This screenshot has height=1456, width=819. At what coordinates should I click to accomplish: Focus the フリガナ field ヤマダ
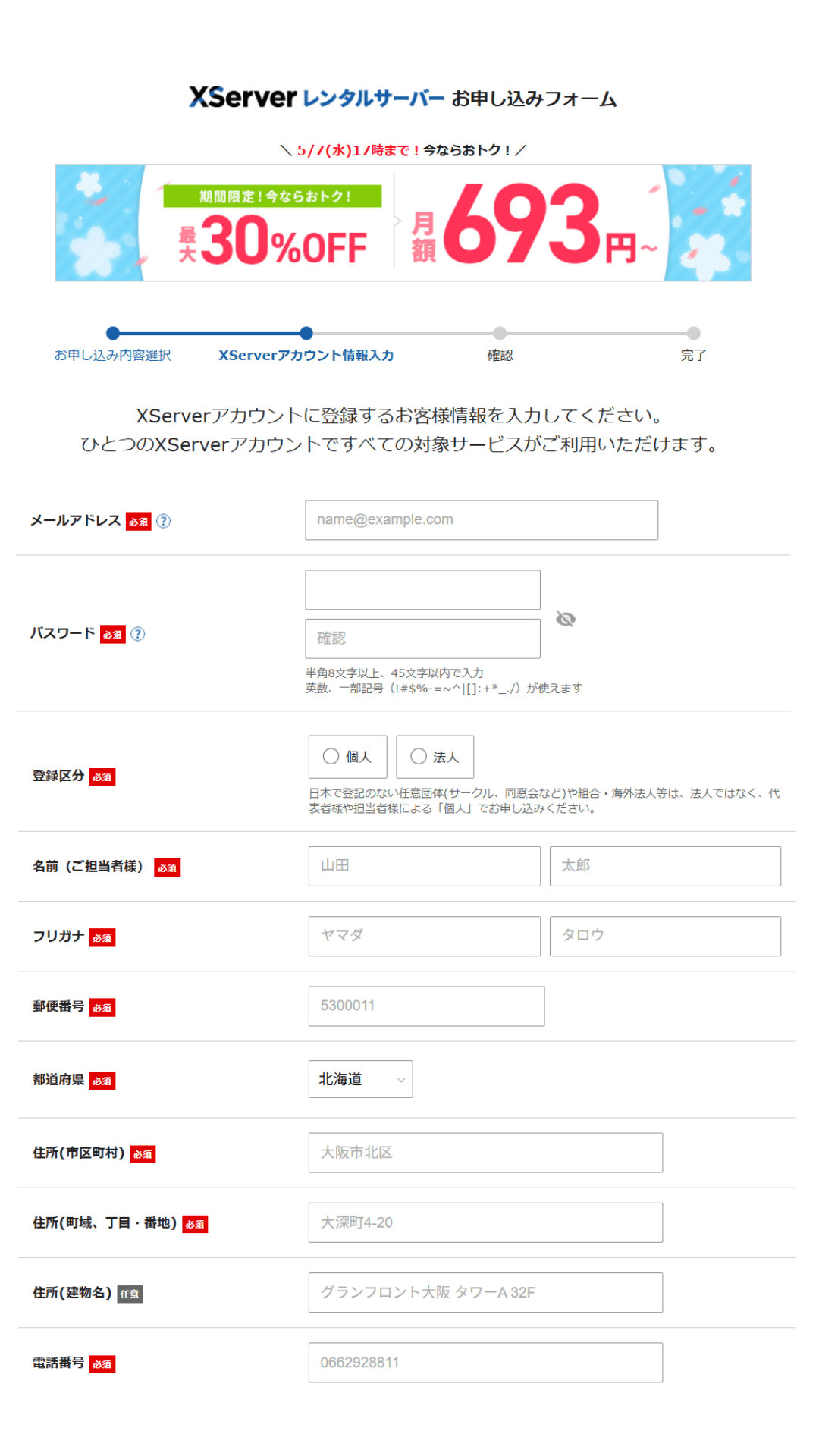(x=425, y=936)
